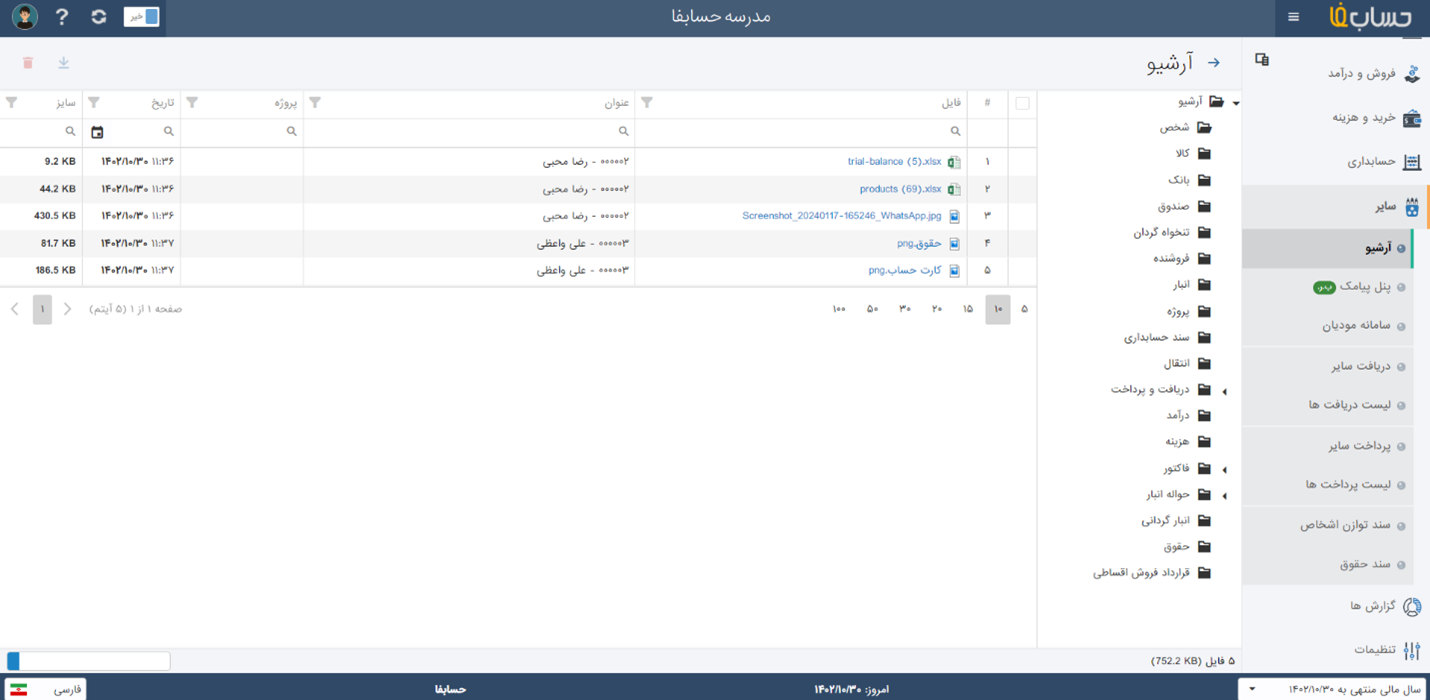
Task: Open the help question mark icon
Action: 62,17
